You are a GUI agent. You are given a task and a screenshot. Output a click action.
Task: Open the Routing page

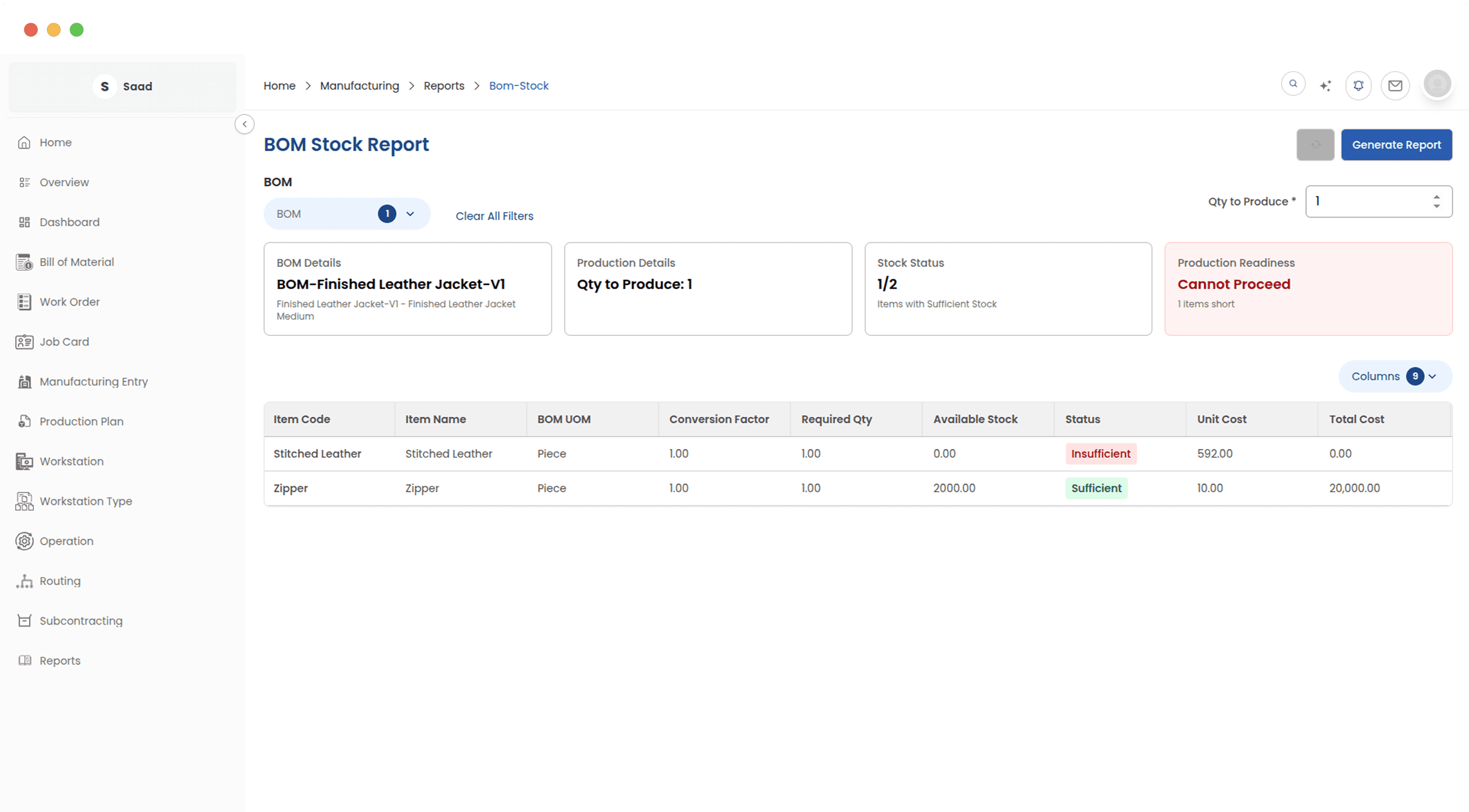point(60,580)
